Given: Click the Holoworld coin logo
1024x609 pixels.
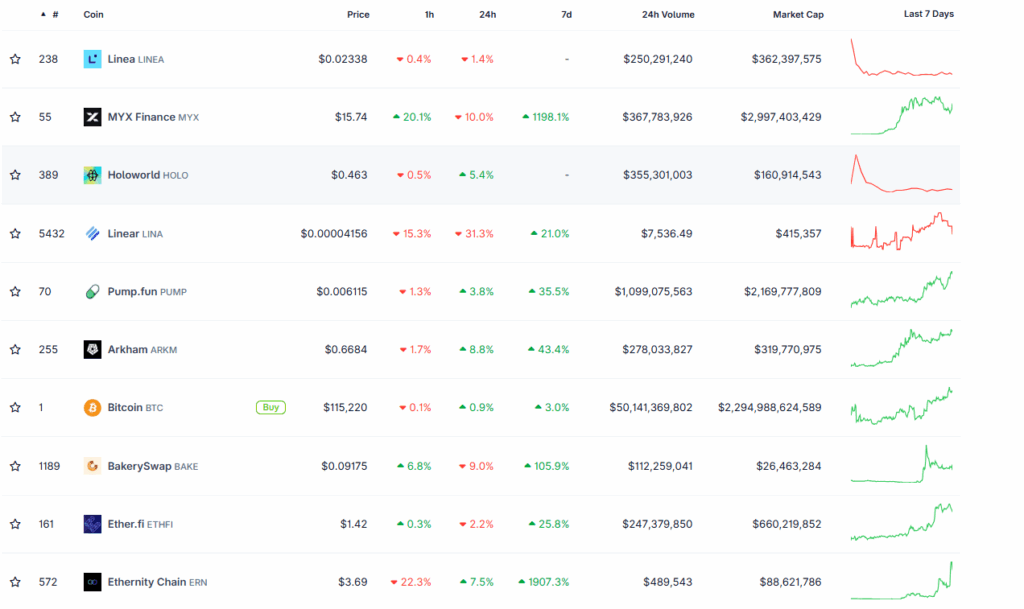Looking at the screenshot, I should [x=92, y=175].
